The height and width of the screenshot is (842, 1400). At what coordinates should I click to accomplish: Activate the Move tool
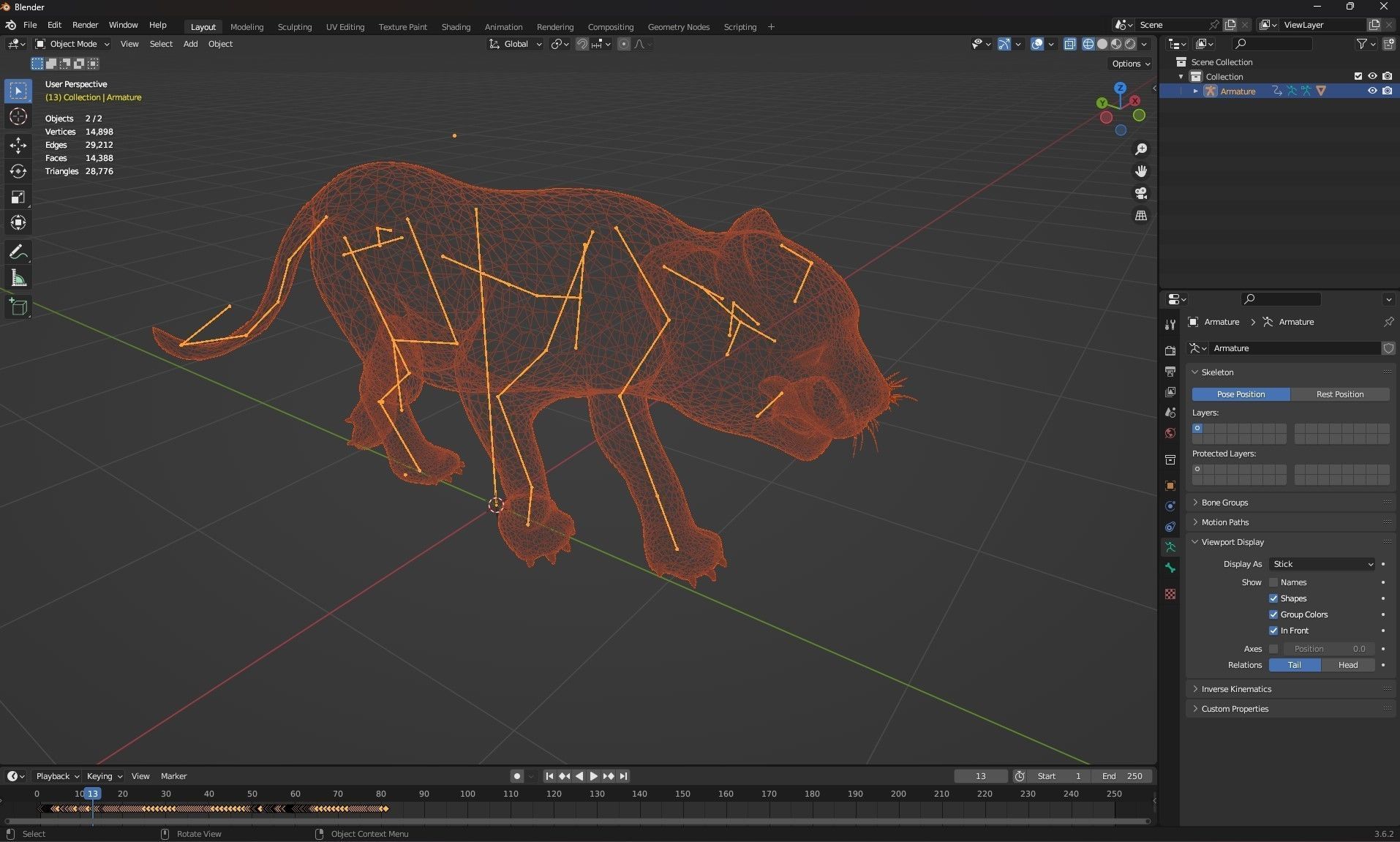18,146
